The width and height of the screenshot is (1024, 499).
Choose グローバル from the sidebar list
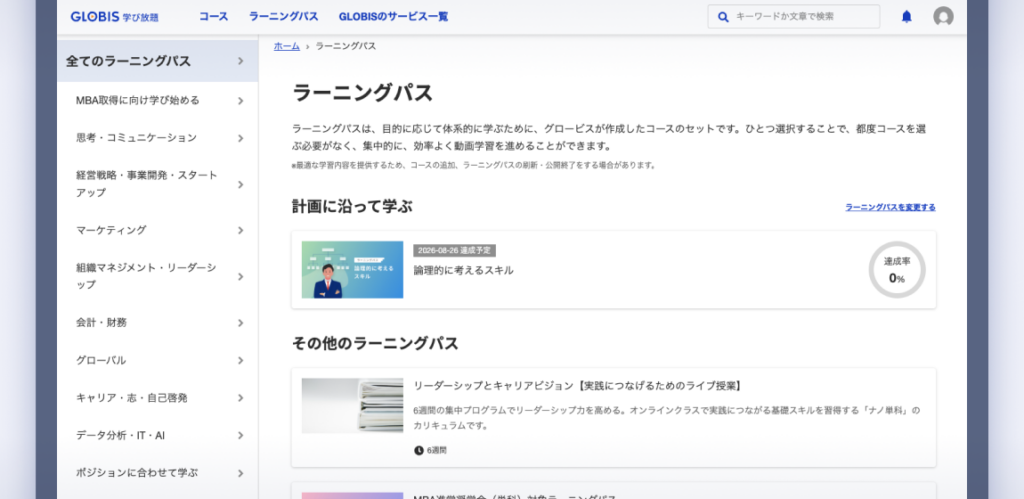(101, 360)
